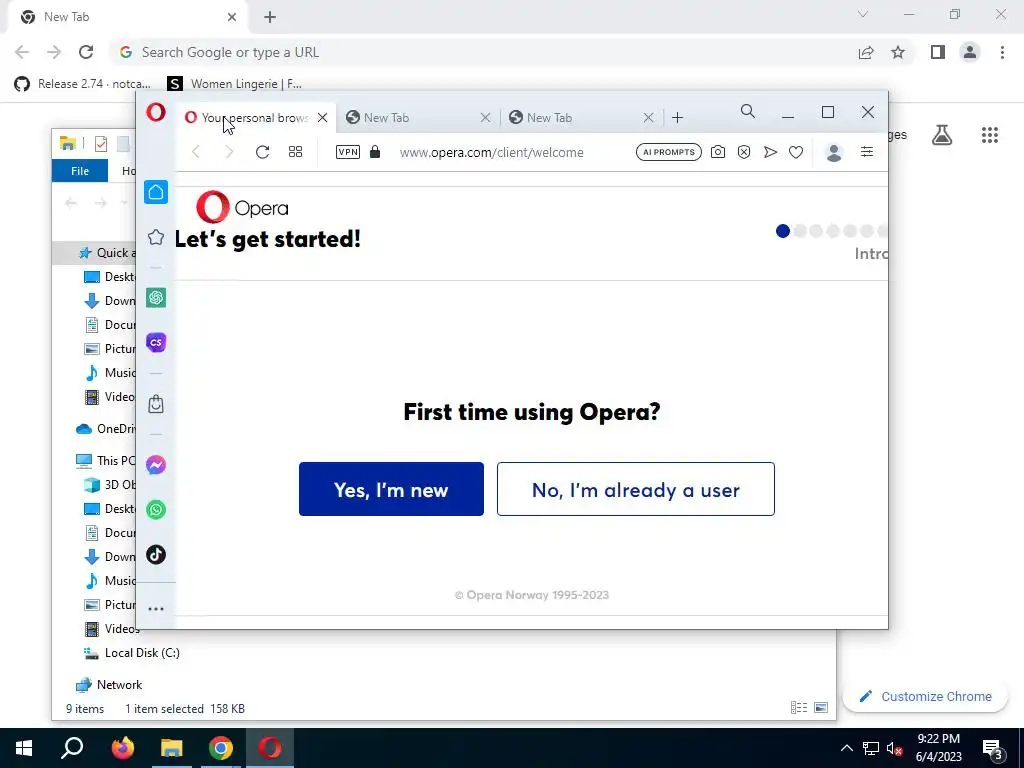The height and width of the screenshot is (768, 1024).
Task: Open Google apps grid in Chrome
Action: pos(989,135)
